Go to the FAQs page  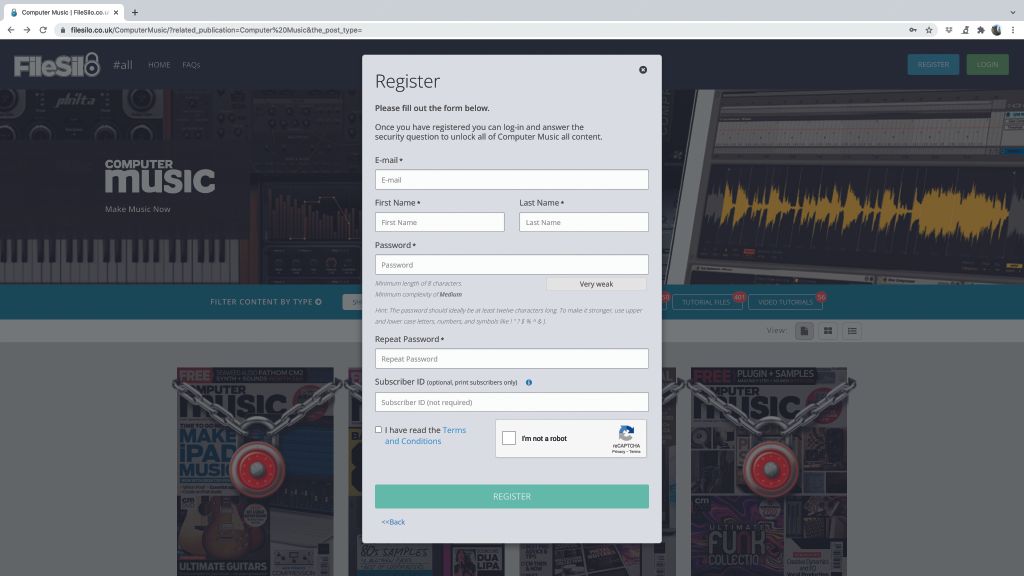coord(190,64)
